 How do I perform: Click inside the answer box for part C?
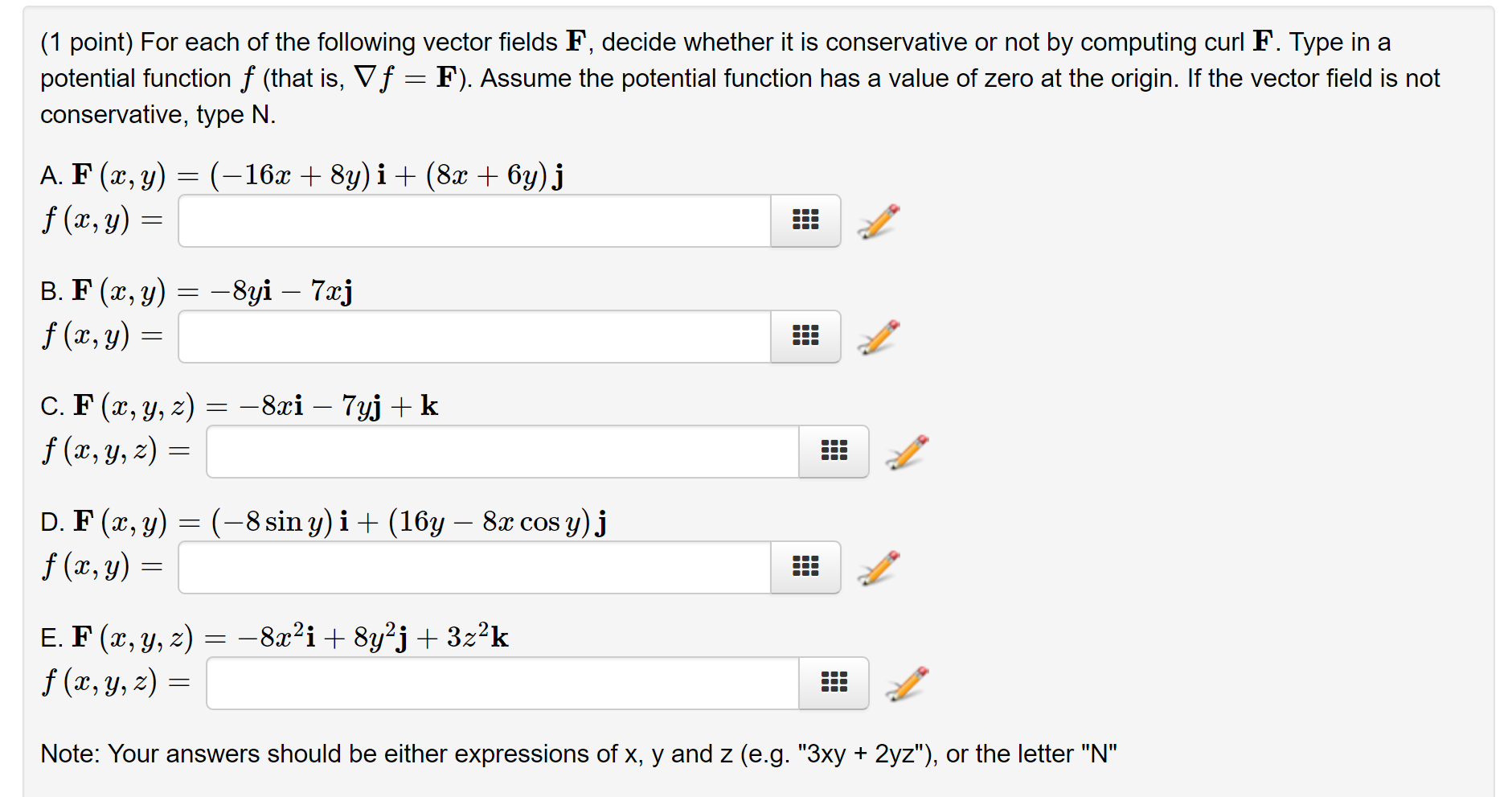pos(498,450)
